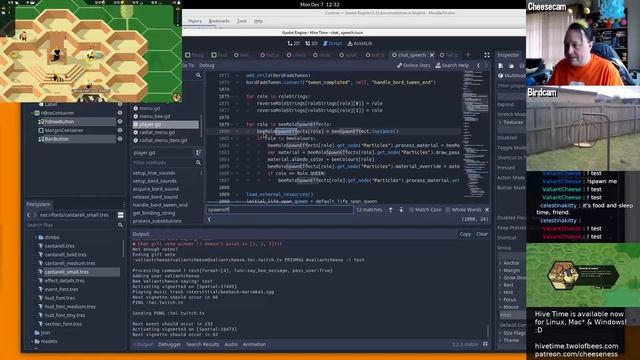The height and width of the screenshot is (360, 640).
Task: Open the AssetLib workspace
Action: click(x=360, y=43)
